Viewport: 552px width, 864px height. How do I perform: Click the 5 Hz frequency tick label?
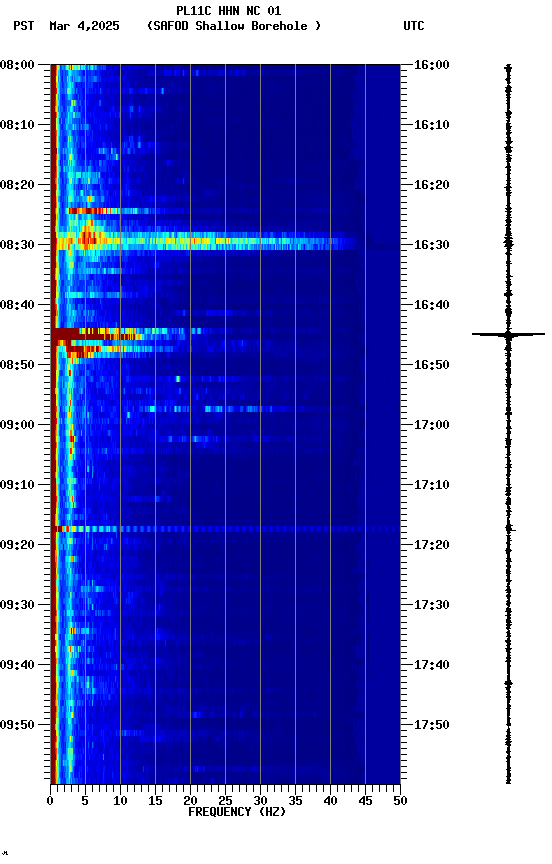85,801
